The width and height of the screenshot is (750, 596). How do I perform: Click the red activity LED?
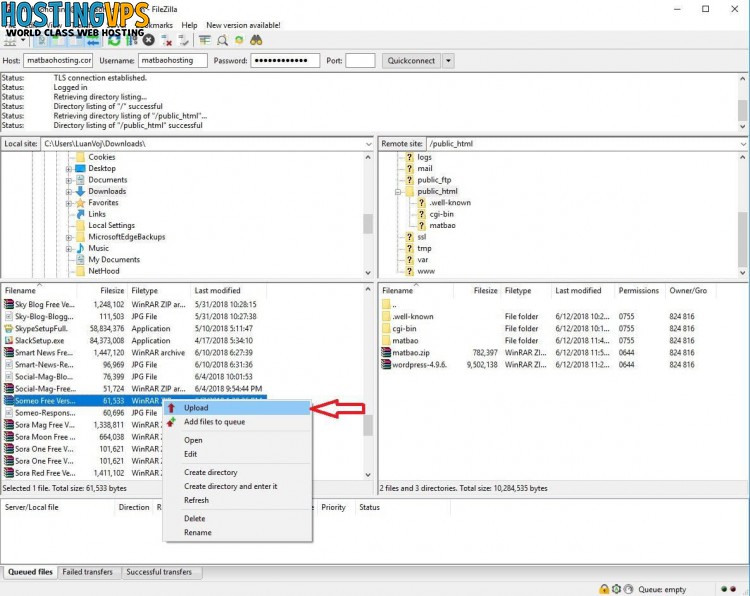[x=733, y=589]
